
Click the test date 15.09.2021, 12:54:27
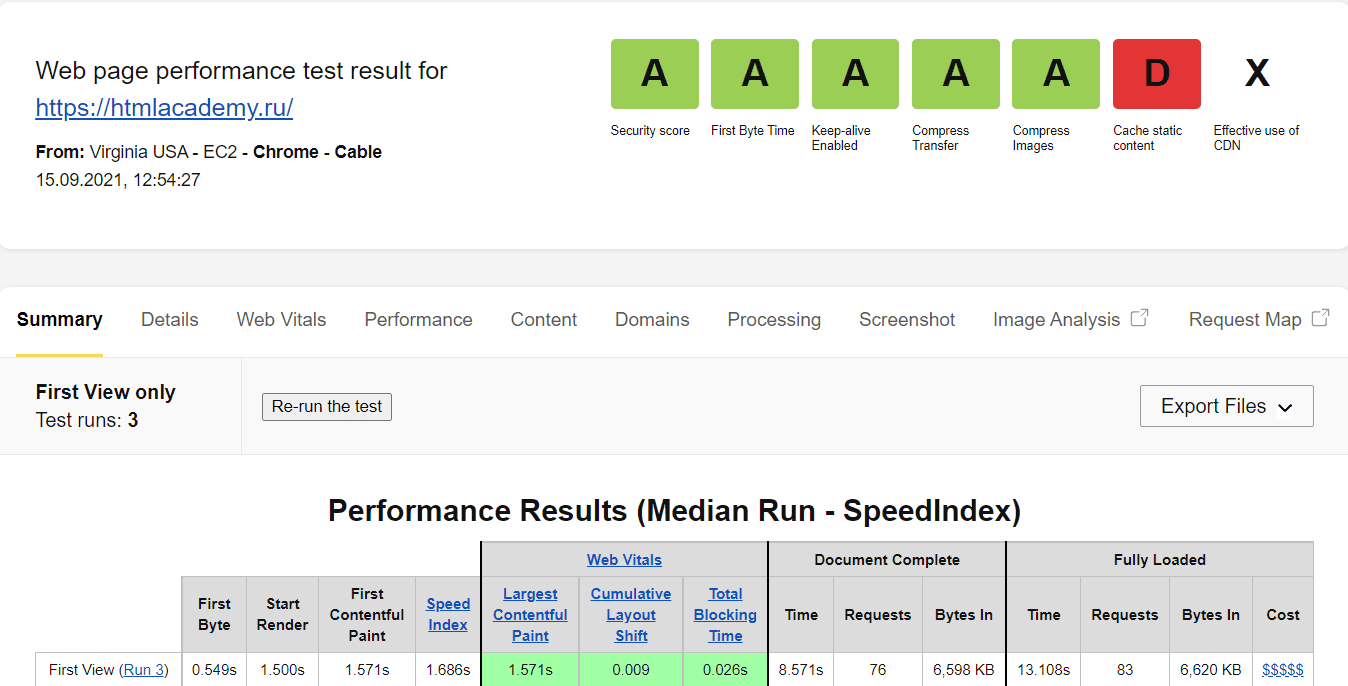118,180
